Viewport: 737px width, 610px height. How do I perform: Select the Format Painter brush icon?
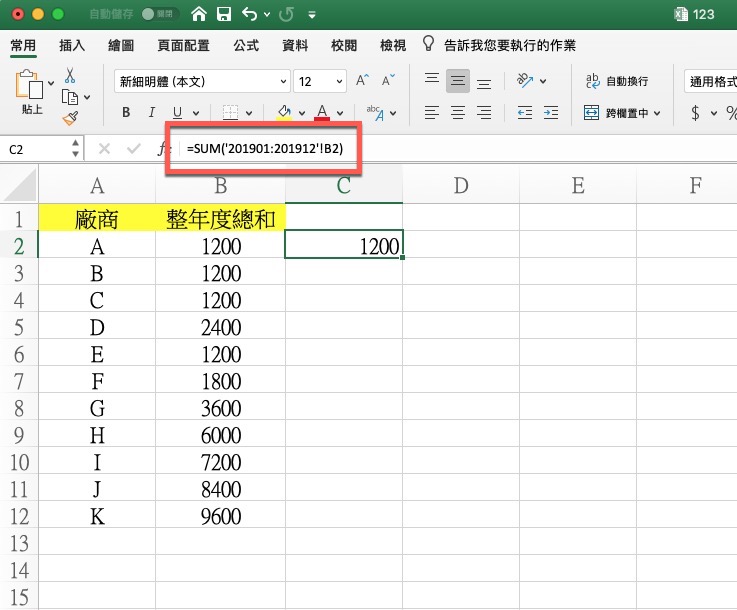coord(70,118)
